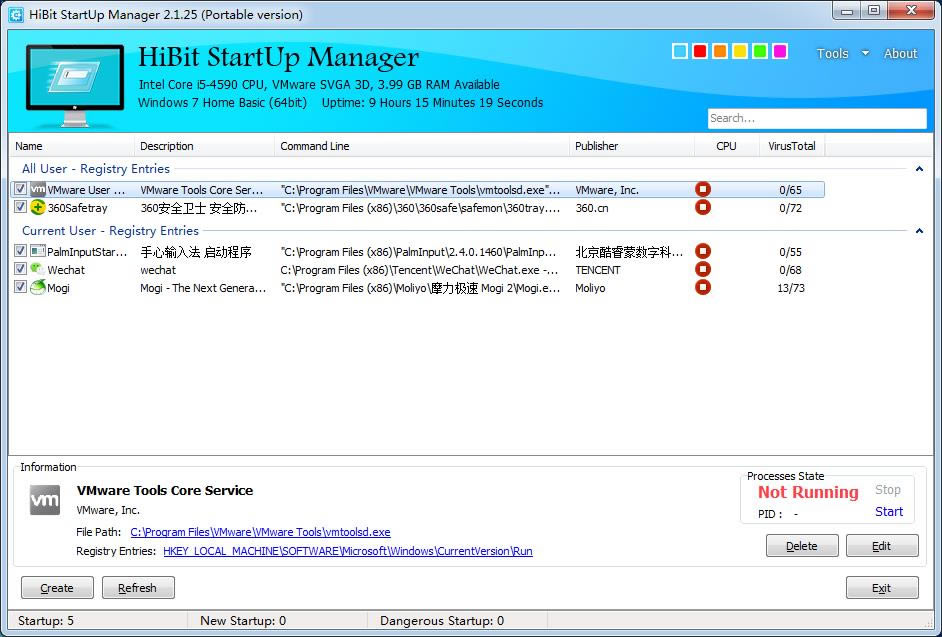This screenshot has width=942, height=637.
Task: Toggle the Wechat startup checkbox
Action: pyautogui.click(x=20, y=269)
